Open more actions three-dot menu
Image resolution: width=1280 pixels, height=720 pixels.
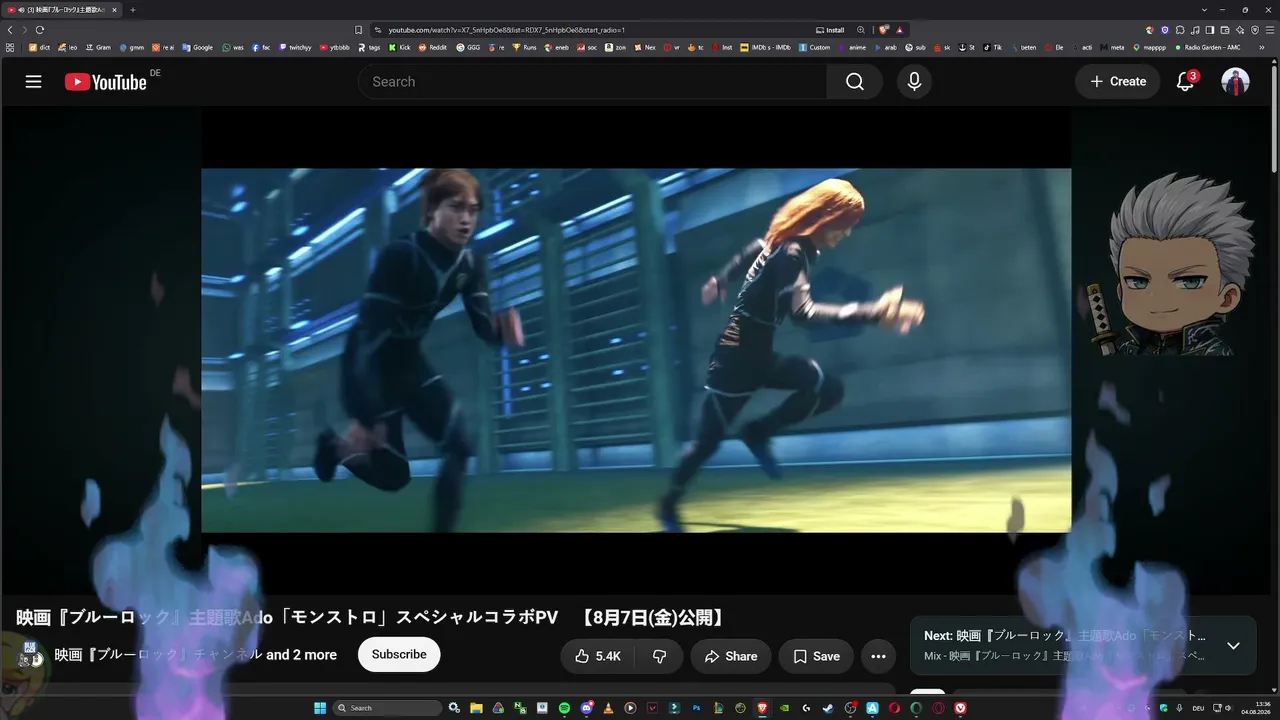[x=878, y=656]
